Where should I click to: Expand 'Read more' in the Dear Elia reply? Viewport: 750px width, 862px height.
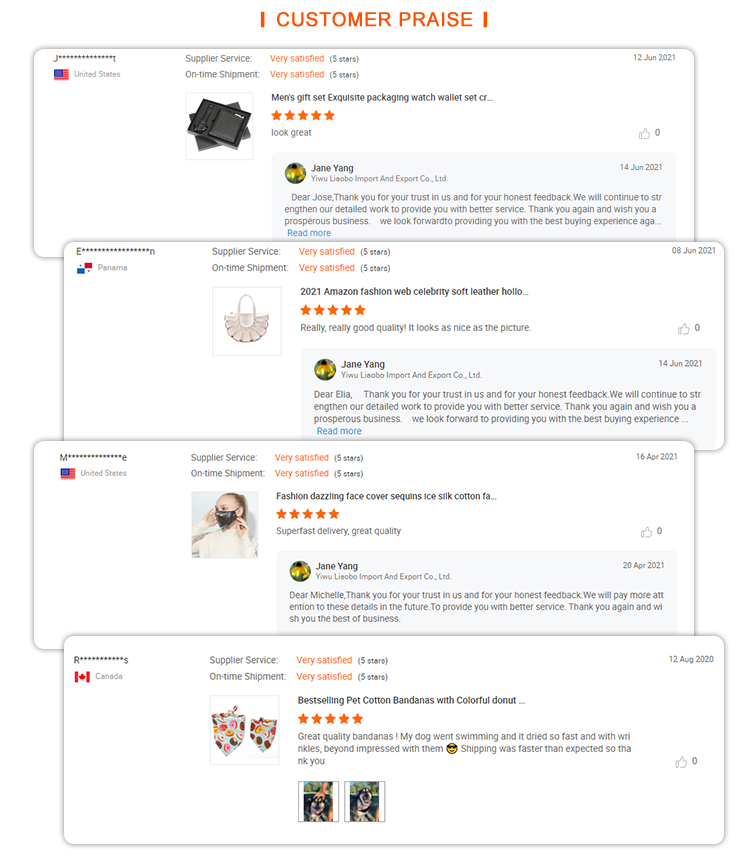pyautogui.click(x=339, y=431)
